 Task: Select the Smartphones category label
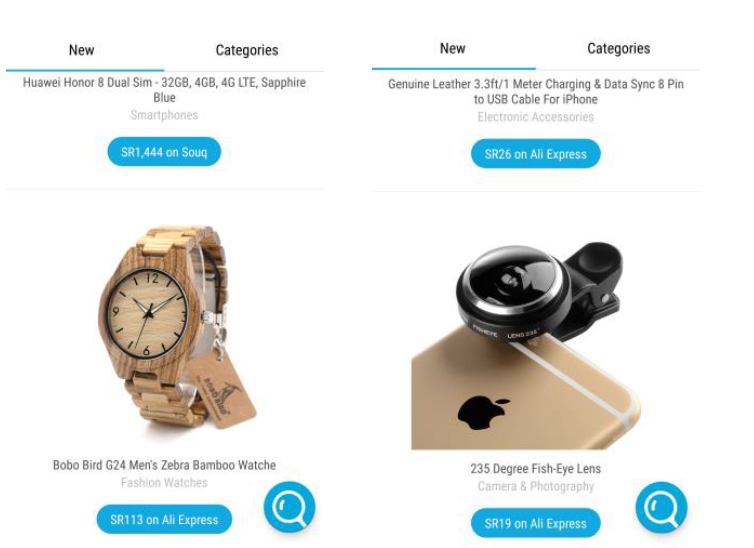(164, 115)
